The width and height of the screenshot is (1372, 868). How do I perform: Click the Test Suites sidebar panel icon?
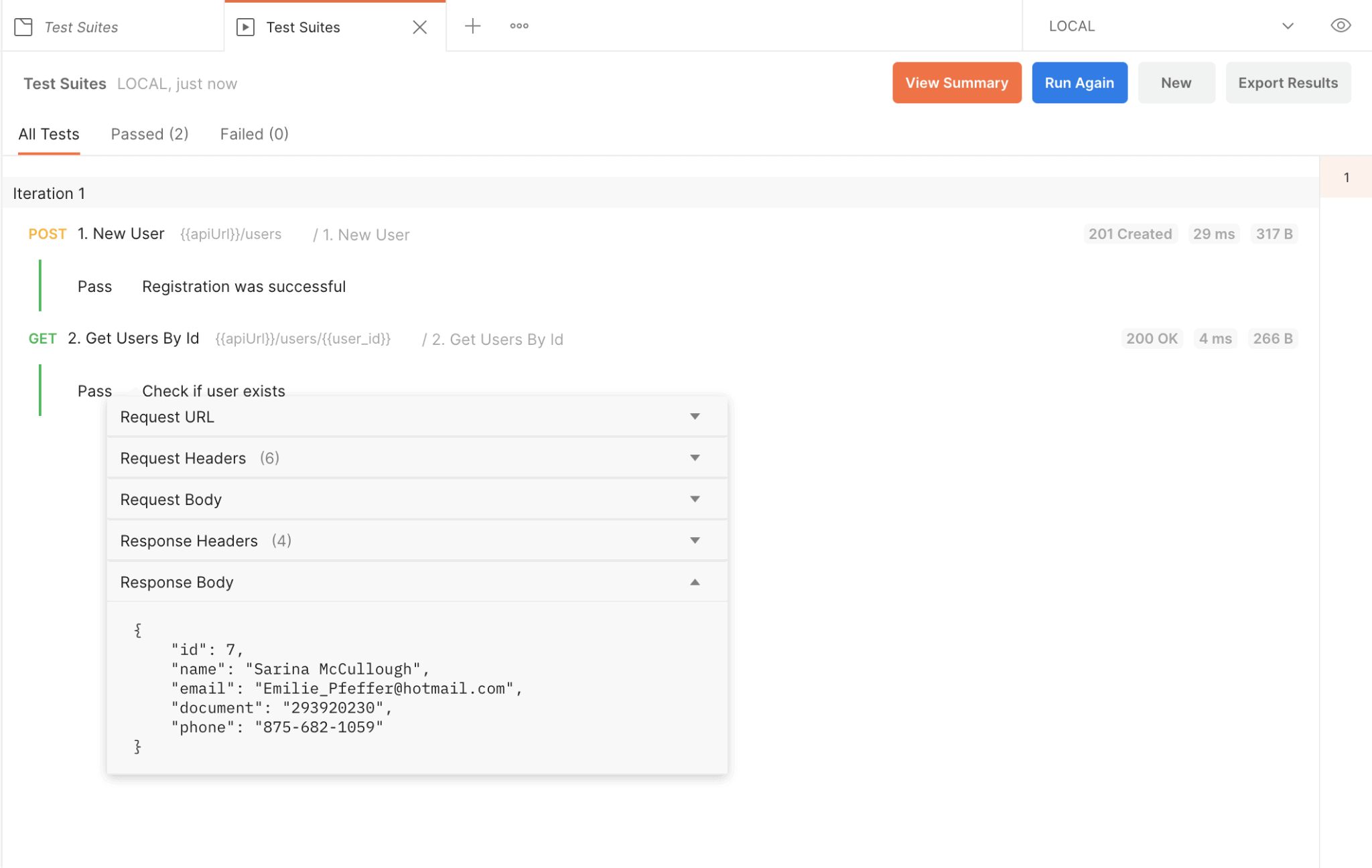(23, 26)
